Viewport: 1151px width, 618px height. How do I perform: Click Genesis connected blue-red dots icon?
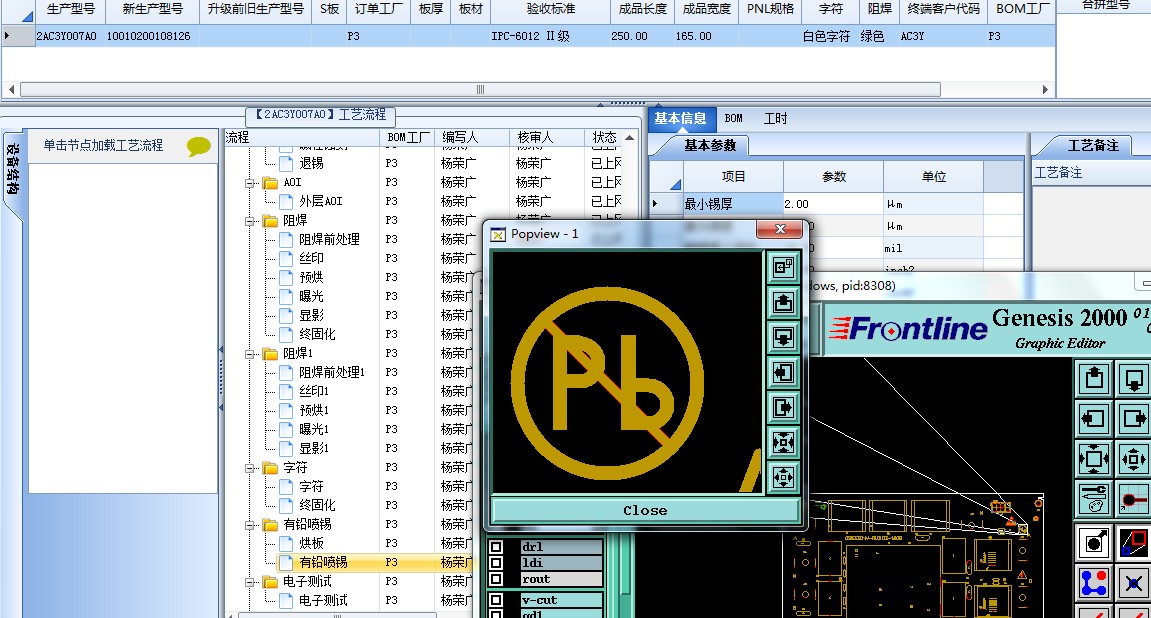pos(1094,584)
